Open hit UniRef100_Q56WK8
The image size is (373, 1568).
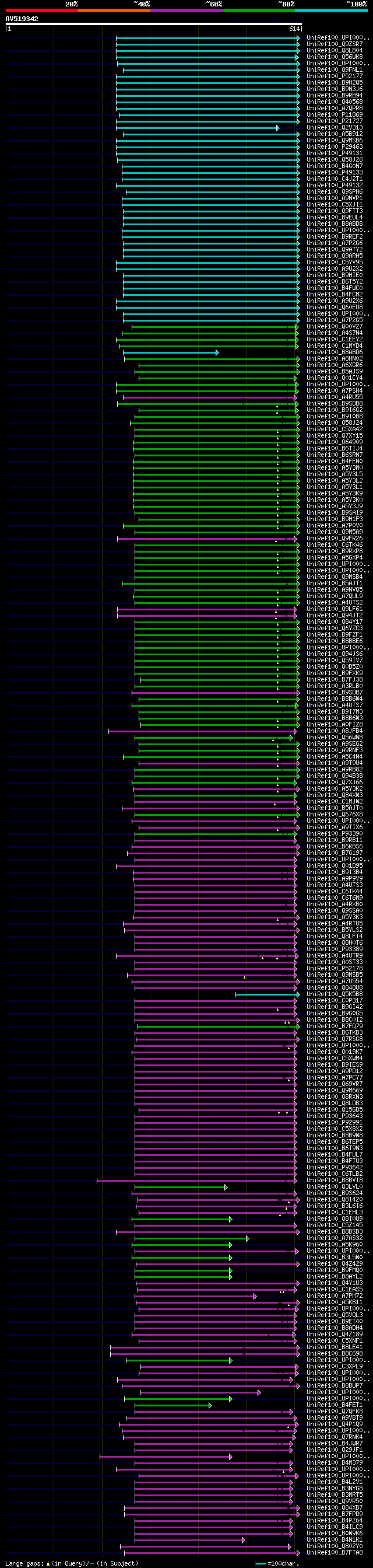click(x=335, y=57)
